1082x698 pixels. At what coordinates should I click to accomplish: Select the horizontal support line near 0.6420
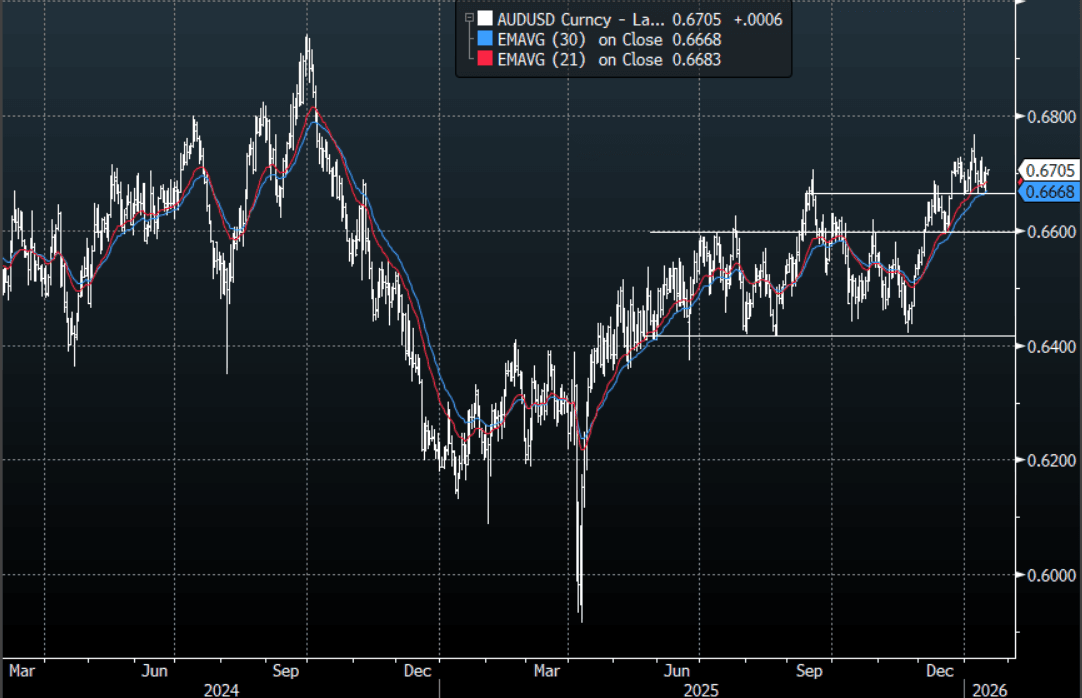[832, 336]
